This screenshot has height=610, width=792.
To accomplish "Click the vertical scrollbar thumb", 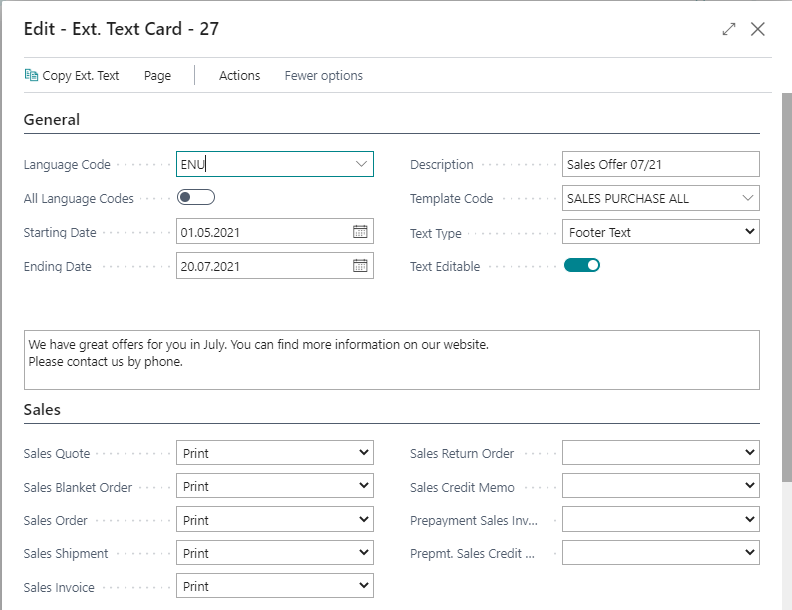I will [786, 287].
